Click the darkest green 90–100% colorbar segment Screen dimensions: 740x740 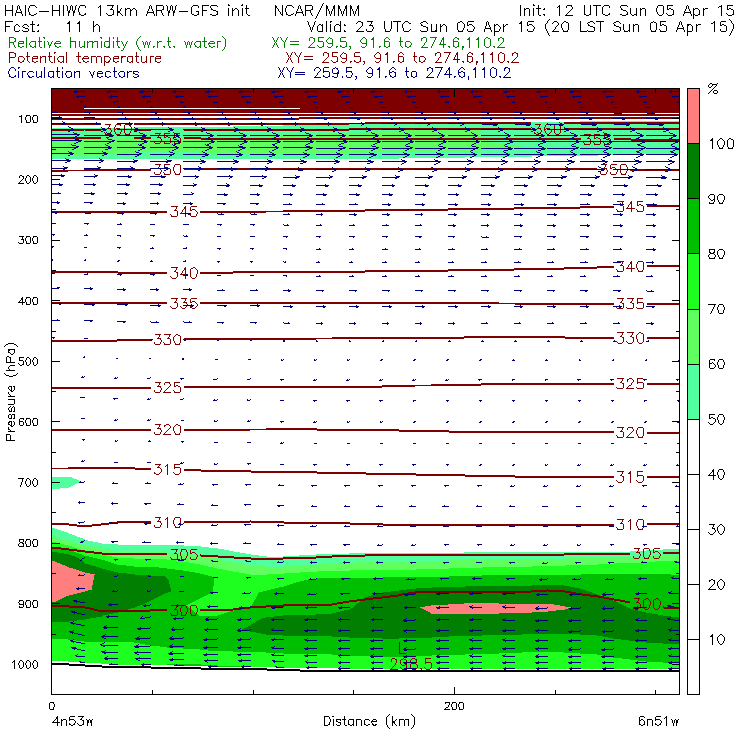click(x=693, y=171)
